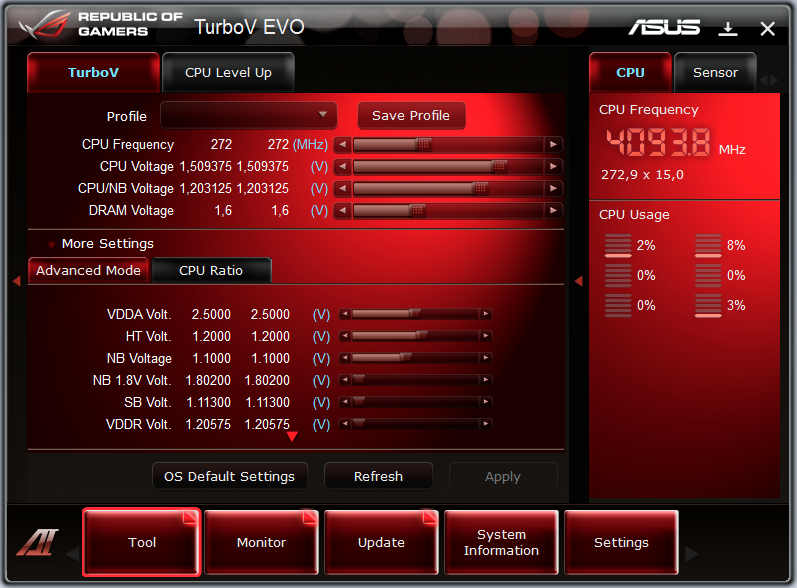Collapse the left panel with red arrow

pos(17,281)
